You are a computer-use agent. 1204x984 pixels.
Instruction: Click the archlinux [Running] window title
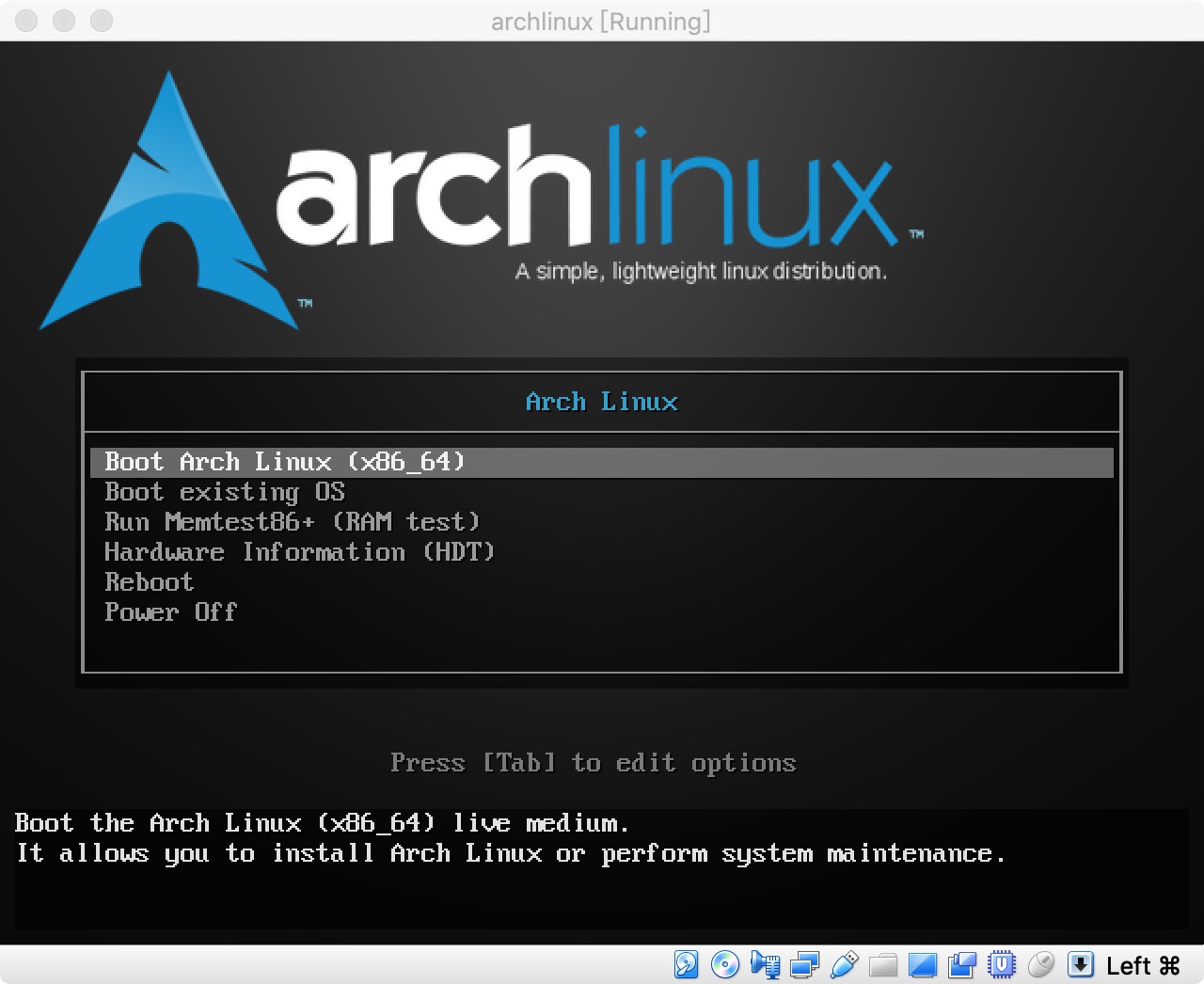601,21
